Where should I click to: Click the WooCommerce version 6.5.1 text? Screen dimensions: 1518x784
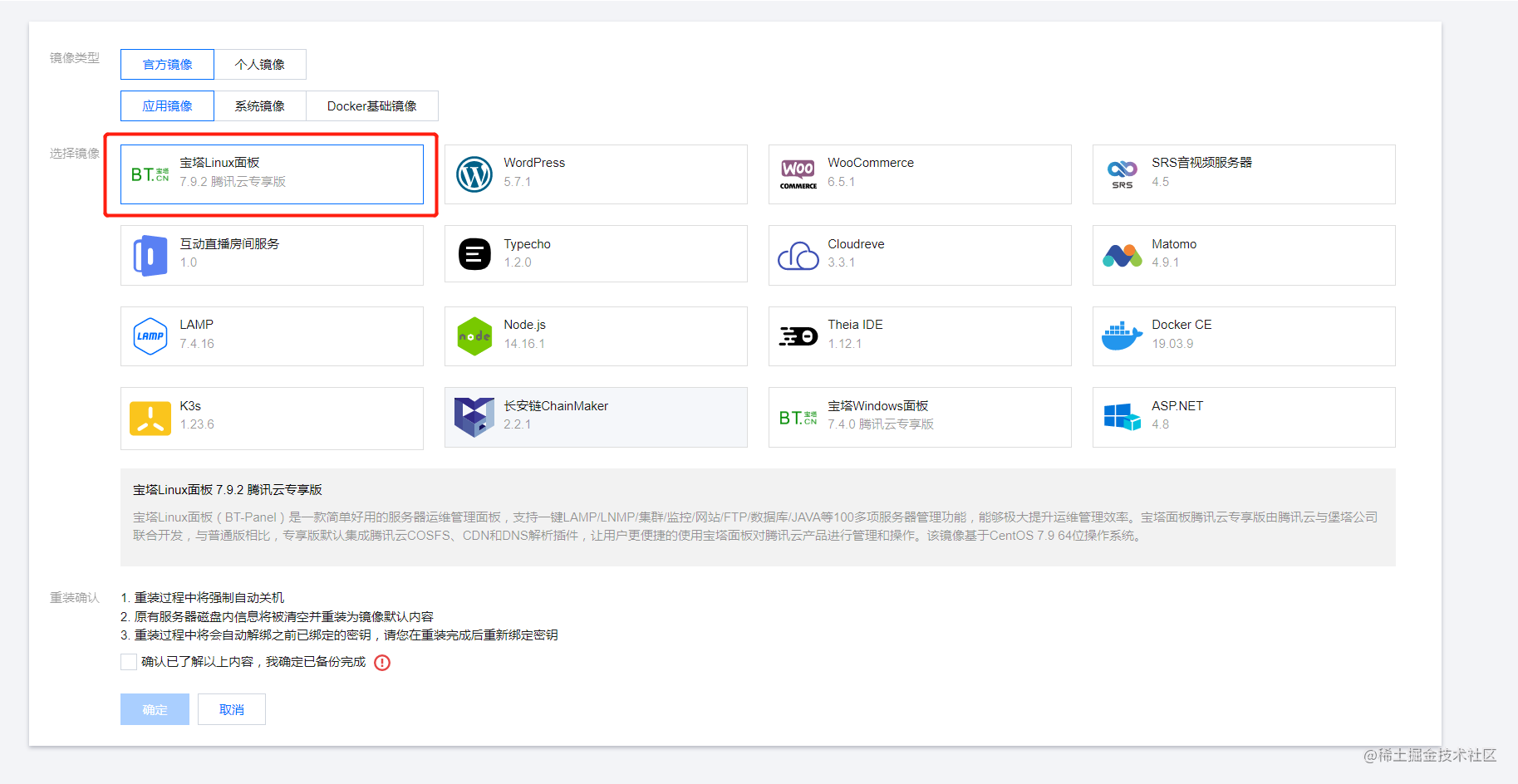tap(841, 182)
